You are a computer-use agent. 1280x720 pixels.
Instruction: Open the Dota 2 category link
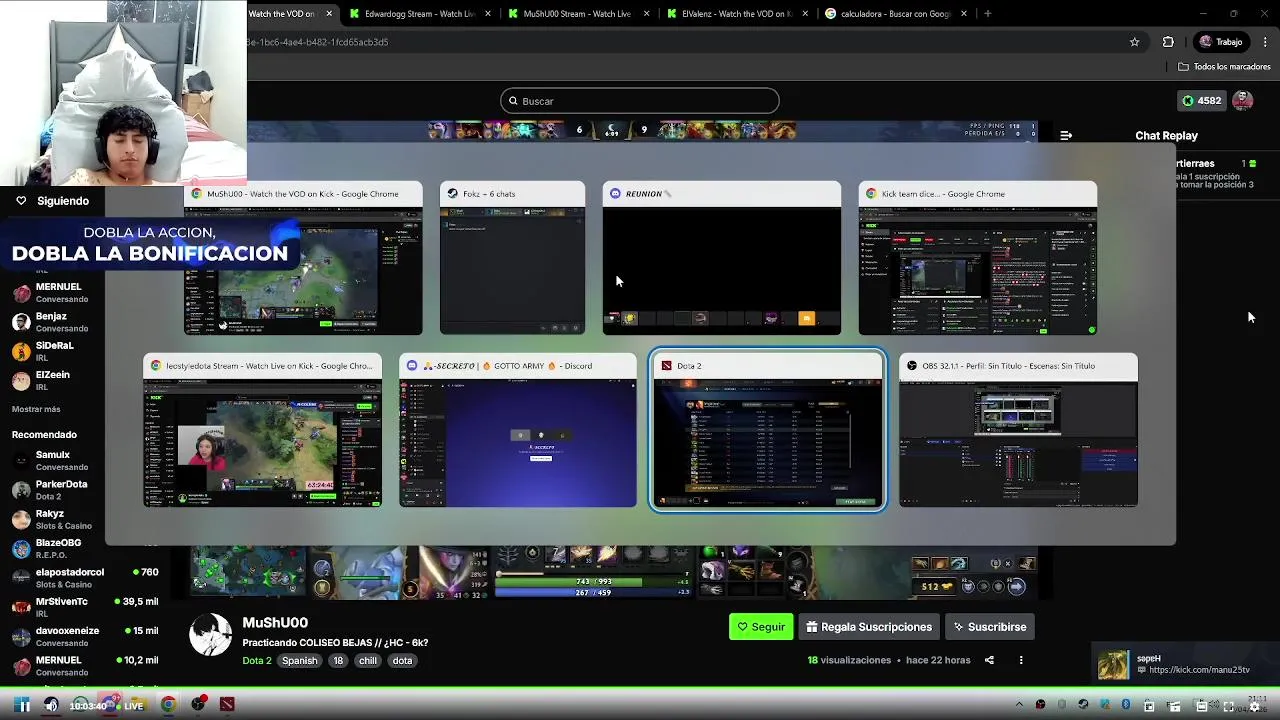256,660
